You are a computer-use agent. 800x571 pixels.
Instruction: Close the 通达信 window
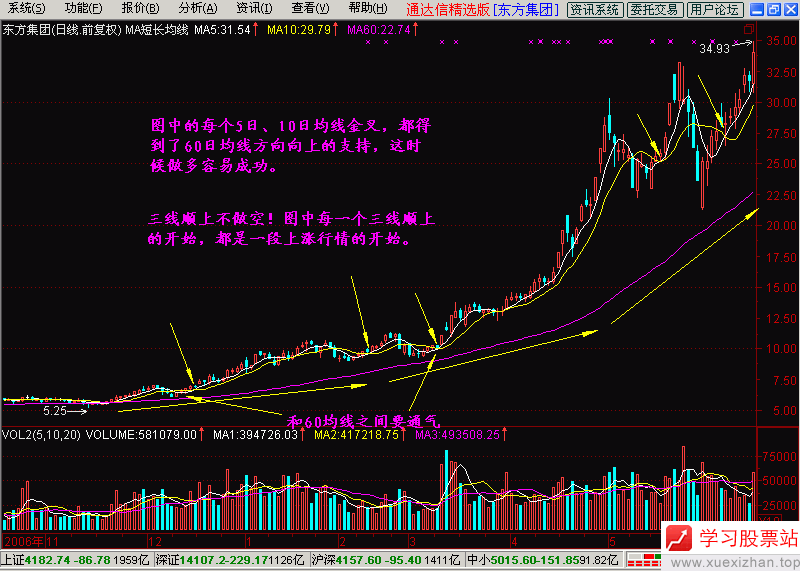[x=791, y=9]
